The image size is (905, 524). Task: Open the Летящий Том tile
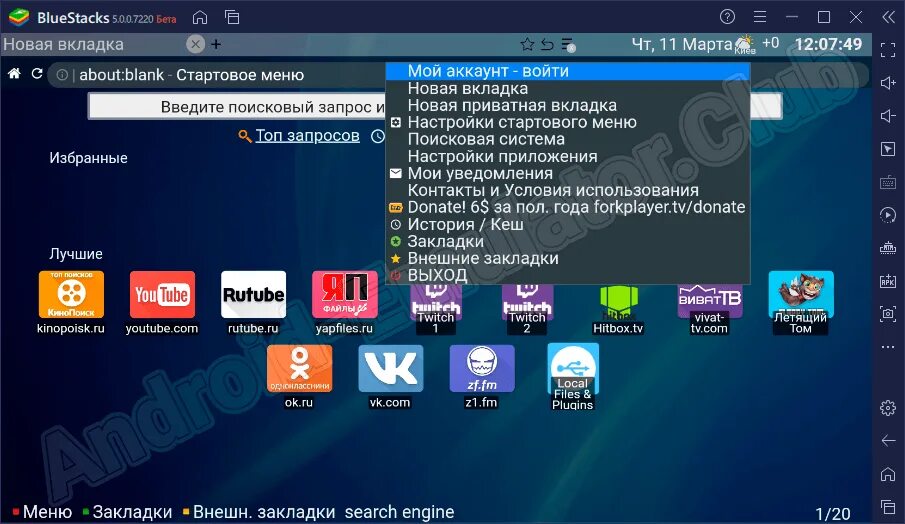(x=801, y=302)
